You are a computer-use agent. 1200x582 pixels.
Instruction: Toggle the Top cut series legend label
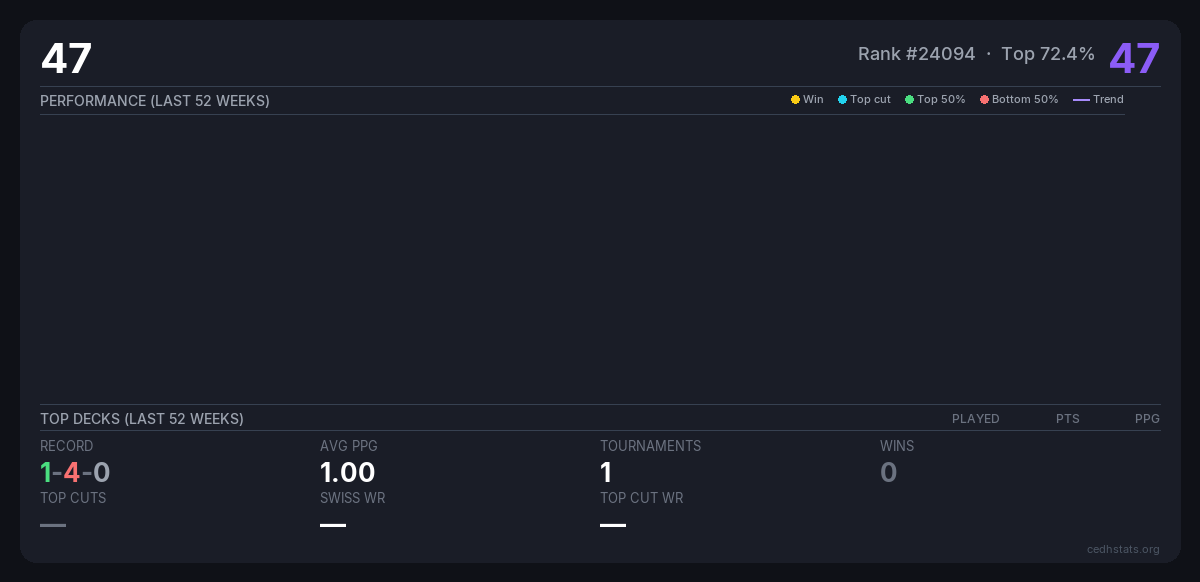[870, 100]
